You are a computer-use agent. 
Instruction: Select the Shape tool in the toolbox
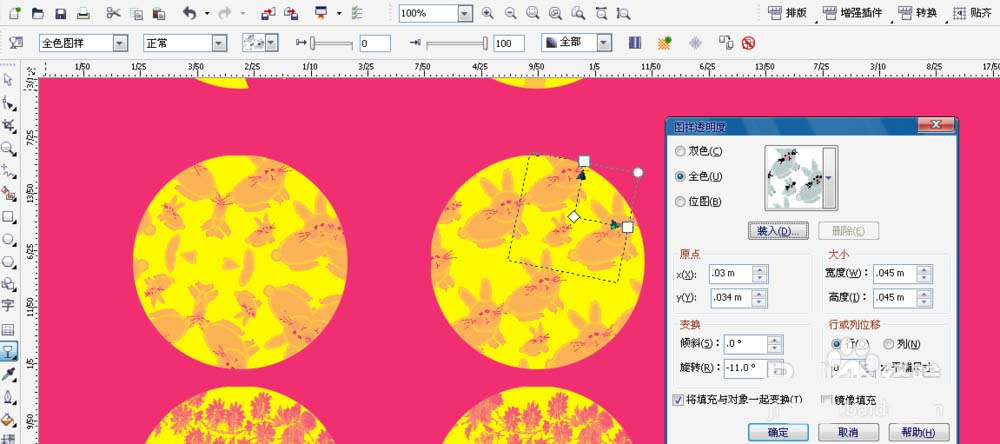pos(8,103)
